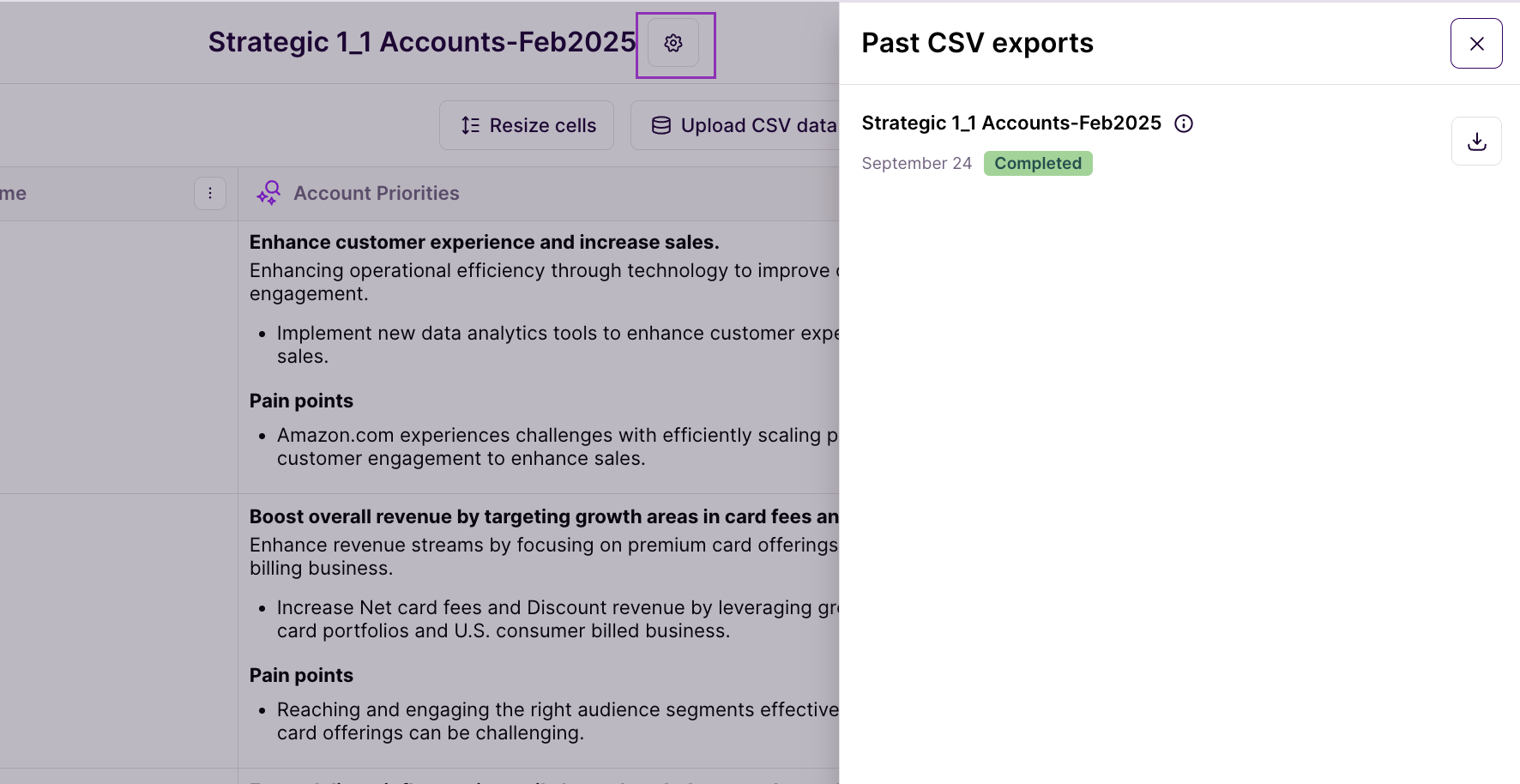Select the 'Enhance customer experience and increase sales' cell heading
Image resolution: width=1520 pixels, height=784 pixels.
484,243
